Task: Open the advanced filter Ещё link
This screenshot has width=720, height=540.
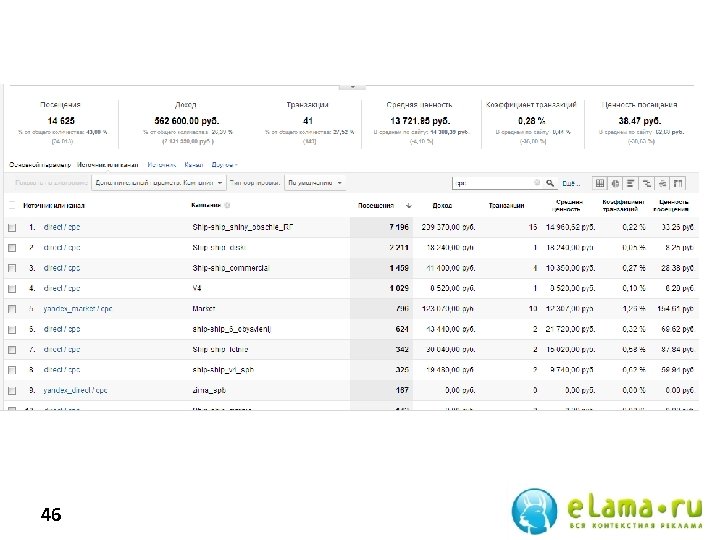Action: (571, 183)
